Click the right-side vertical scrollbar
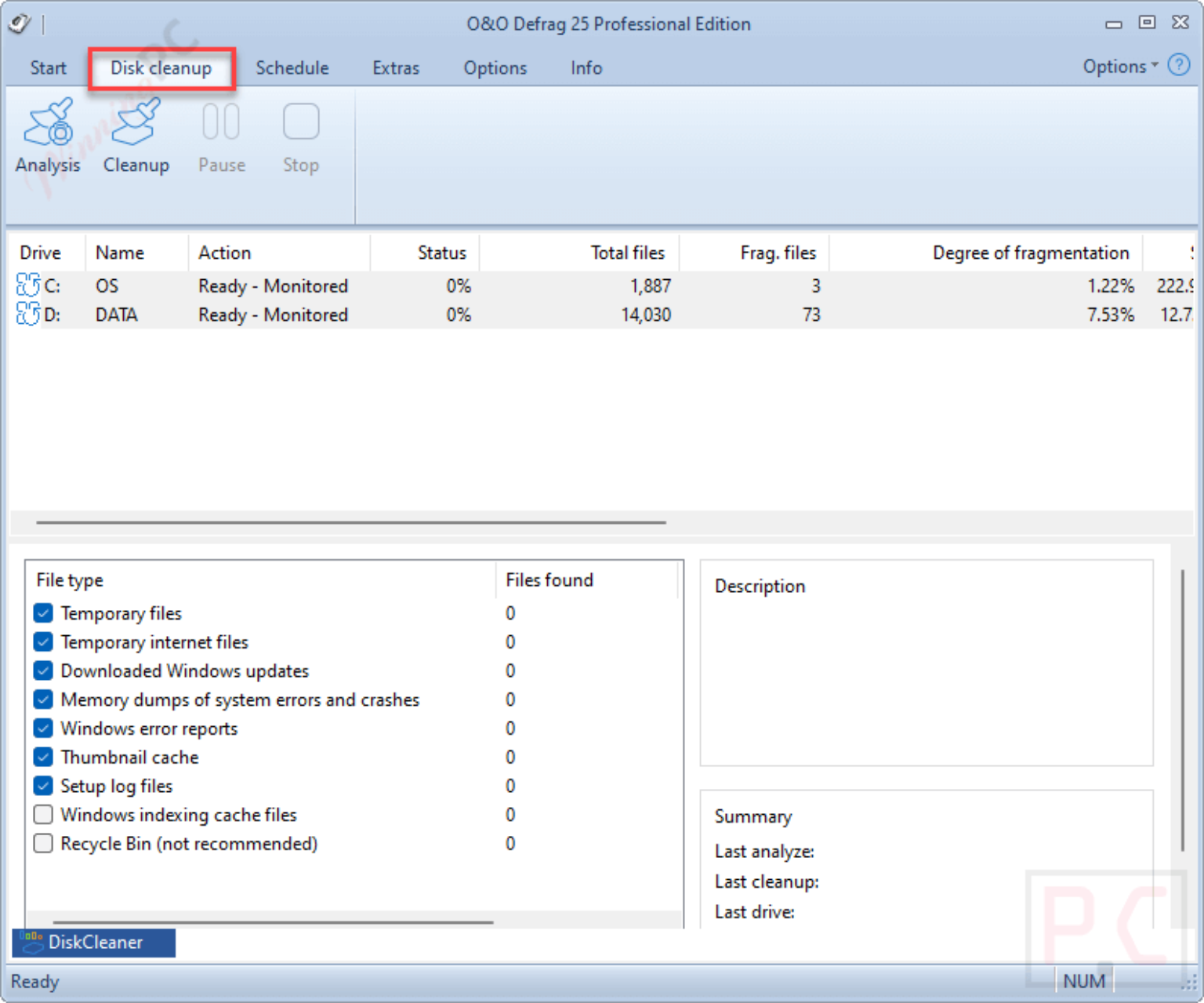The height and width of the screenshot is (1003, 1204). [1182, 710]
